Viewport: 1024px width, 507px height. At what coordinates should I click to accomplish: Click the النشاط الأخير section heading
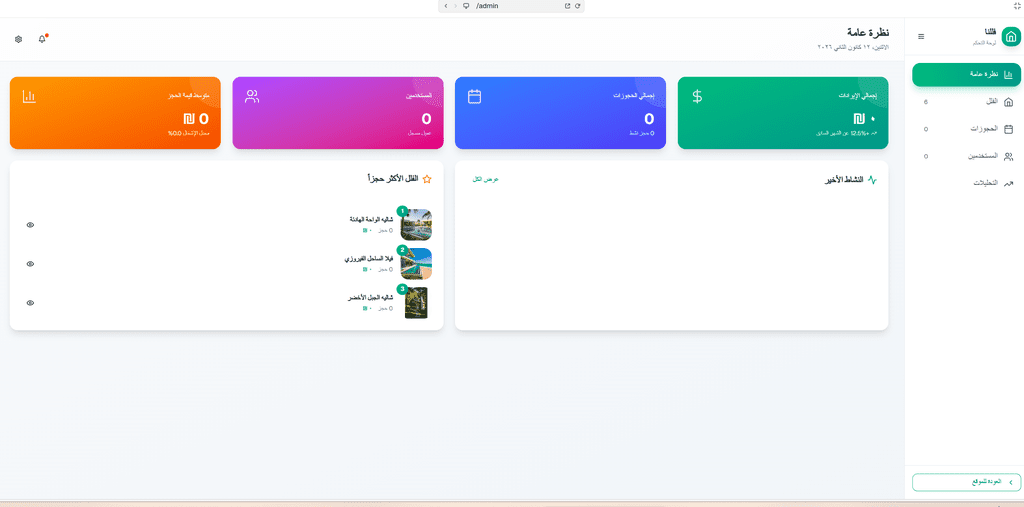point(844,179)
